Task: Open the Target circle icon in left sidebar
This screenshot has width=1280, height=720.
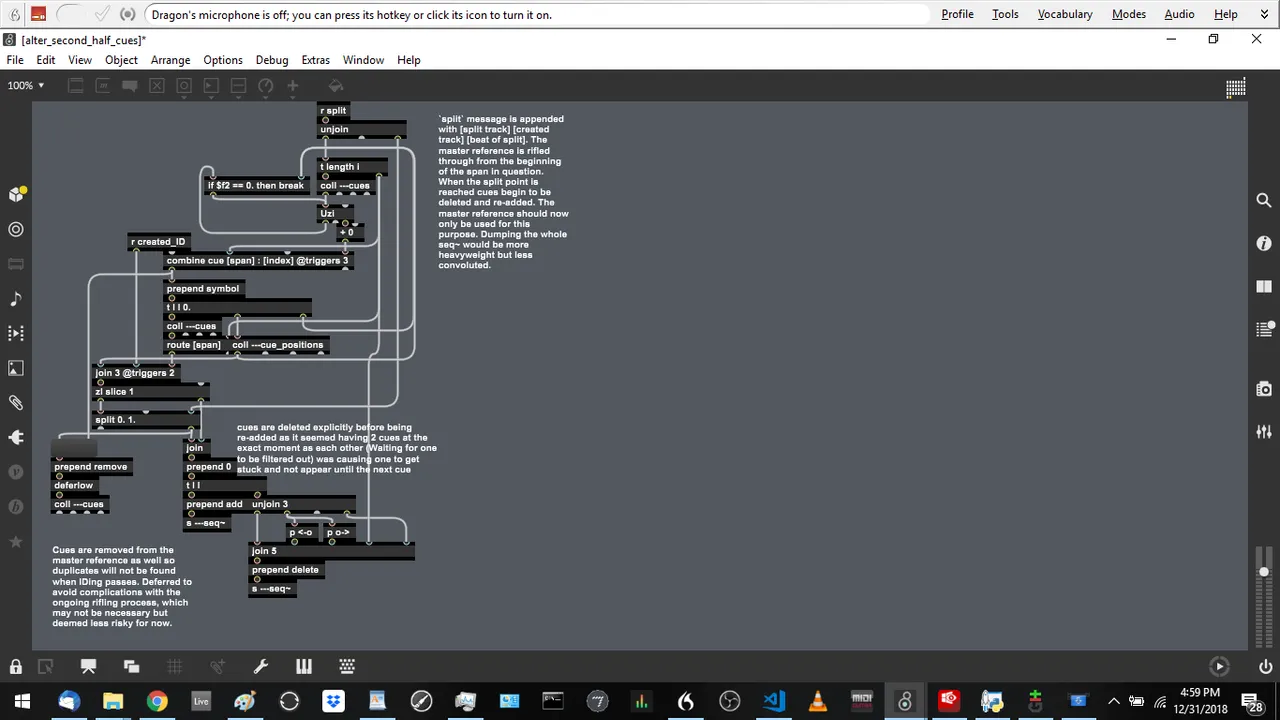Action: click(x=16, y=229)
